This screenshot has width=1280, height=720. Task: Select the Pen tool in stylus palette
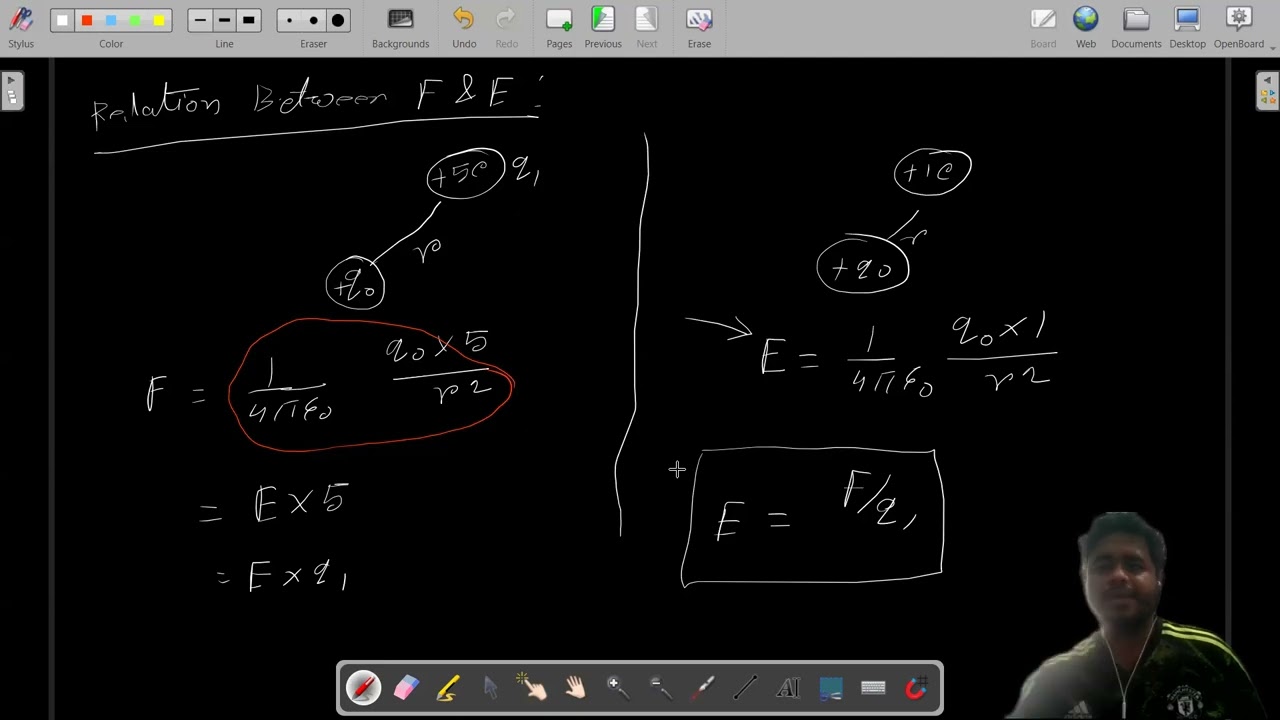pos(363,688)
